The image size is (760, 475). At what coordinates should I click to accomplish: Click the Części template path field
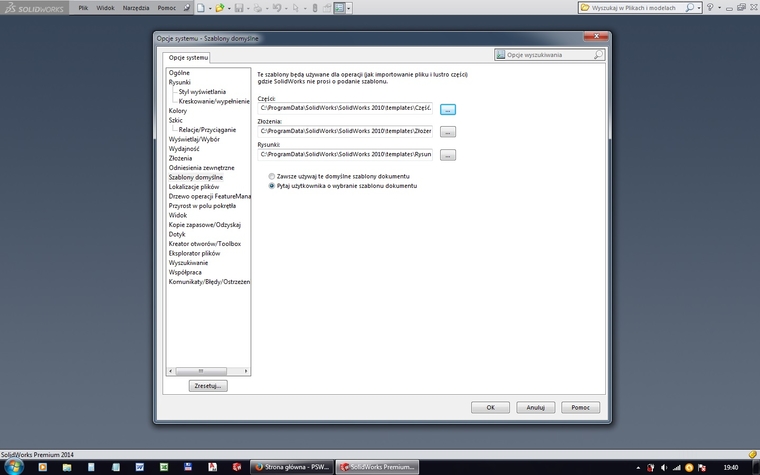345,108
